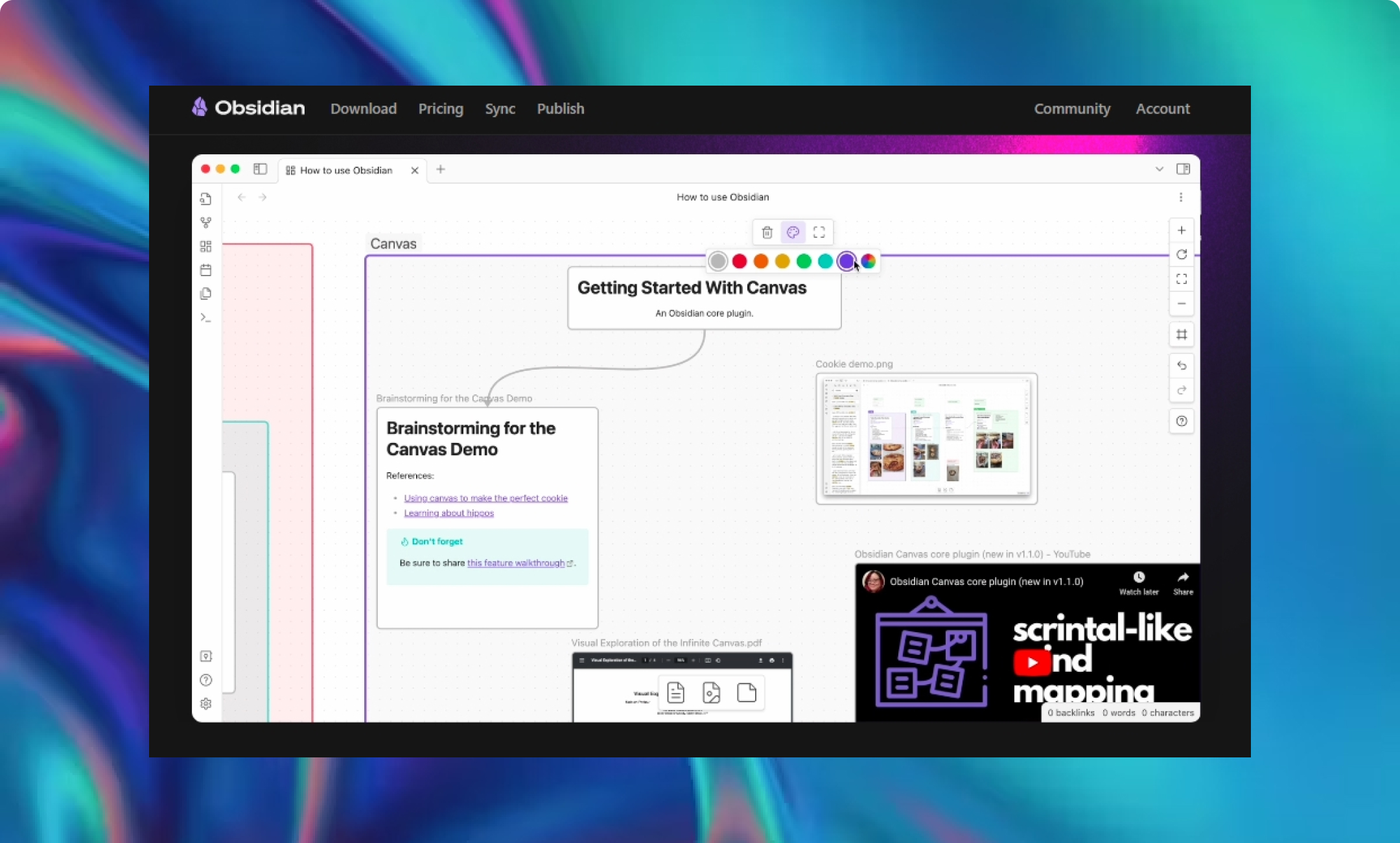
Task: Choose the orange color swatch
Action: (x=761, y=261)
